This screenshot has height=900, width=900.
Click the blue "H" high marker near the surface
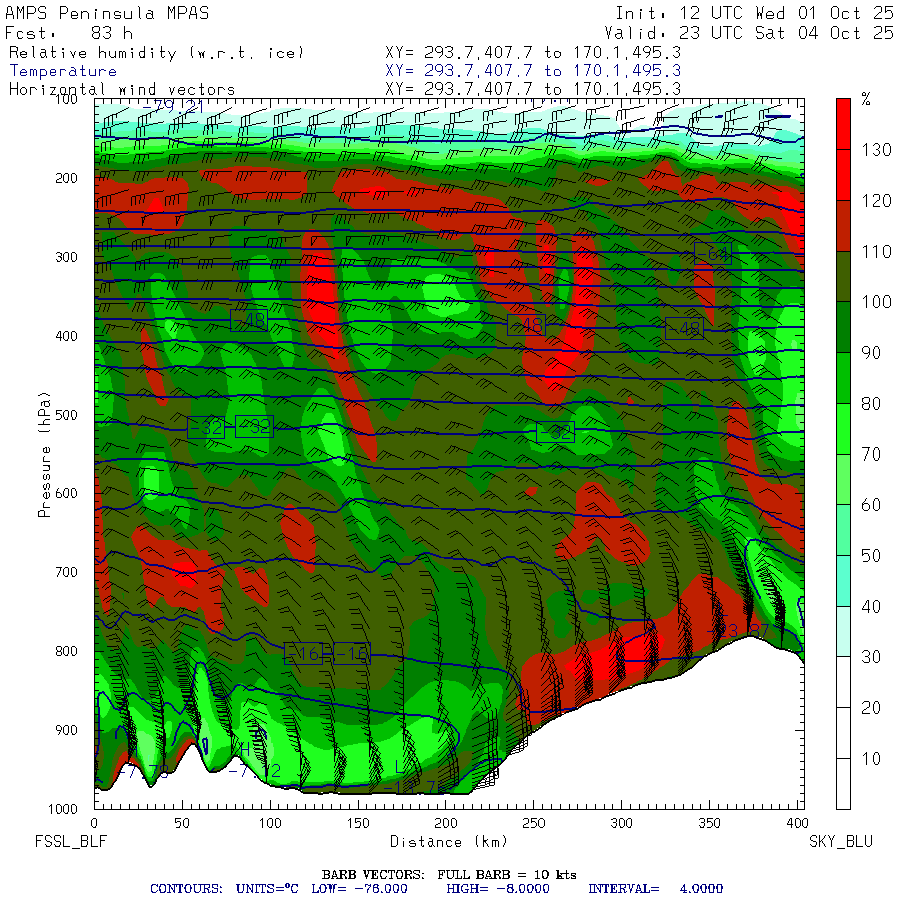click(245, 750)
